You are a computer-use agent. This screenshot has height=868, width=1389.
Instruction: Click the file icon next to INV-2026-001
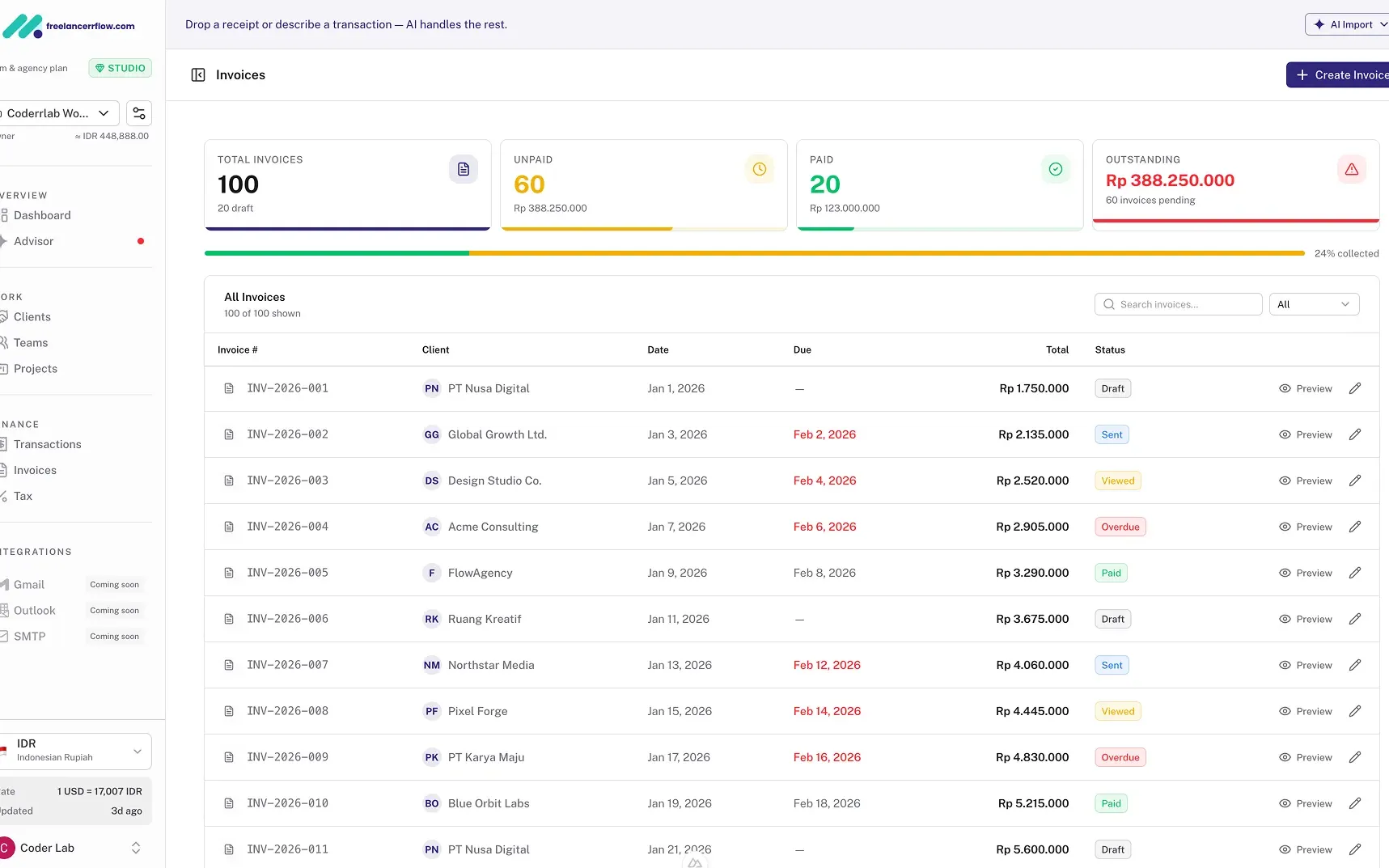[229, 388]
